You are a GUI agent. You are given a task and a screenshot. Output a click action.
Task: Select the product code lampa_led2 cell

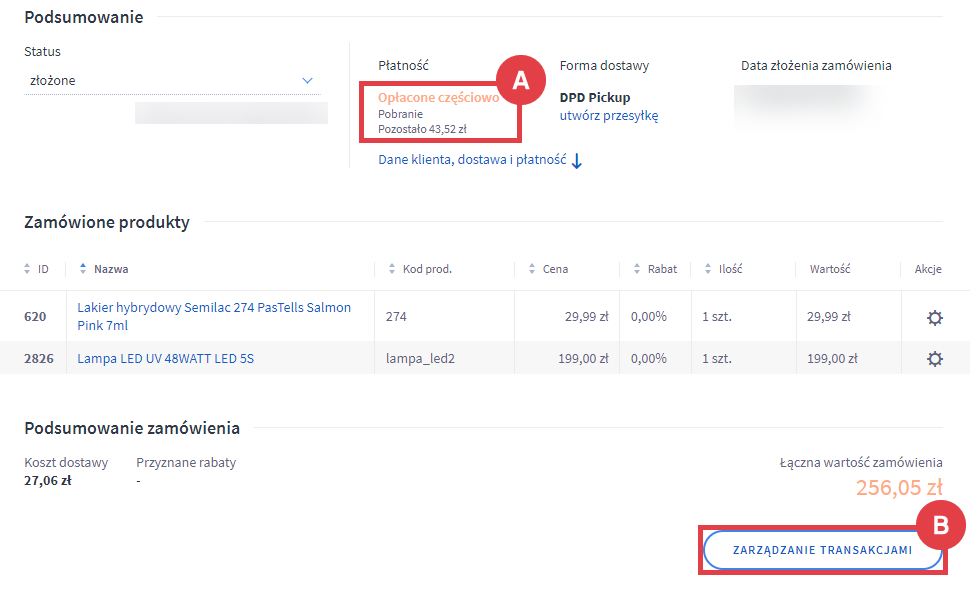coord(420,358)
